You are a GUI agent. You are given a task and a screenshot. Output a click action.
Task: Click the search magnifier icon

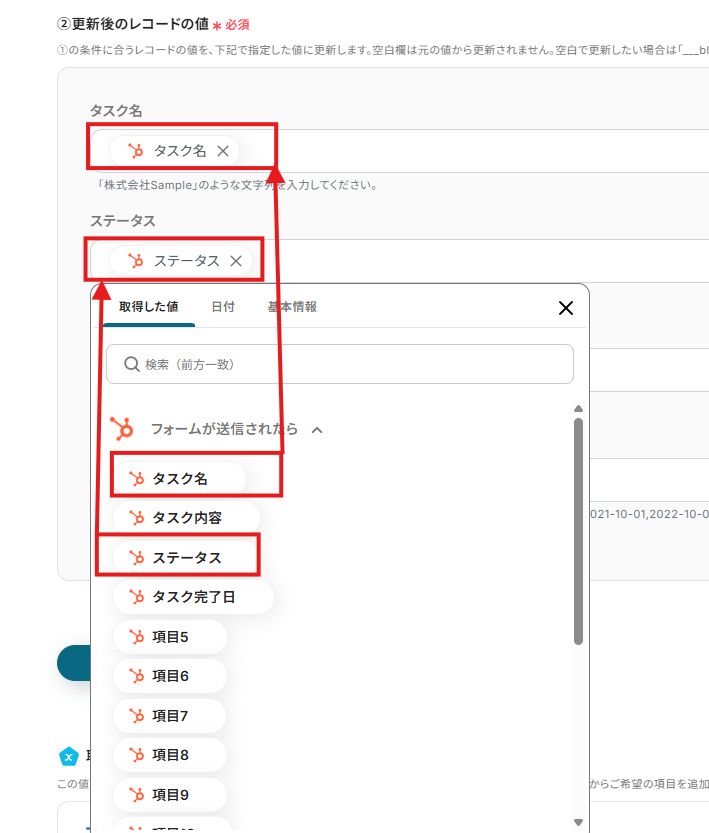pos(132,364)
